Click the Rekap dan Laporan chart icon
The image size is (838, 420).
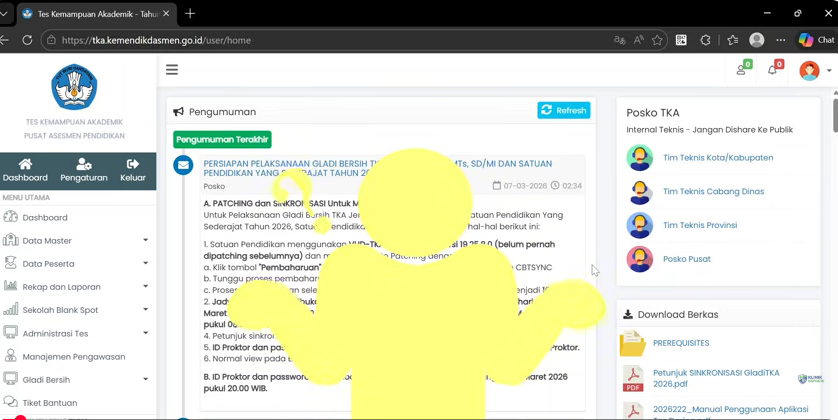(x=11, y=285)
